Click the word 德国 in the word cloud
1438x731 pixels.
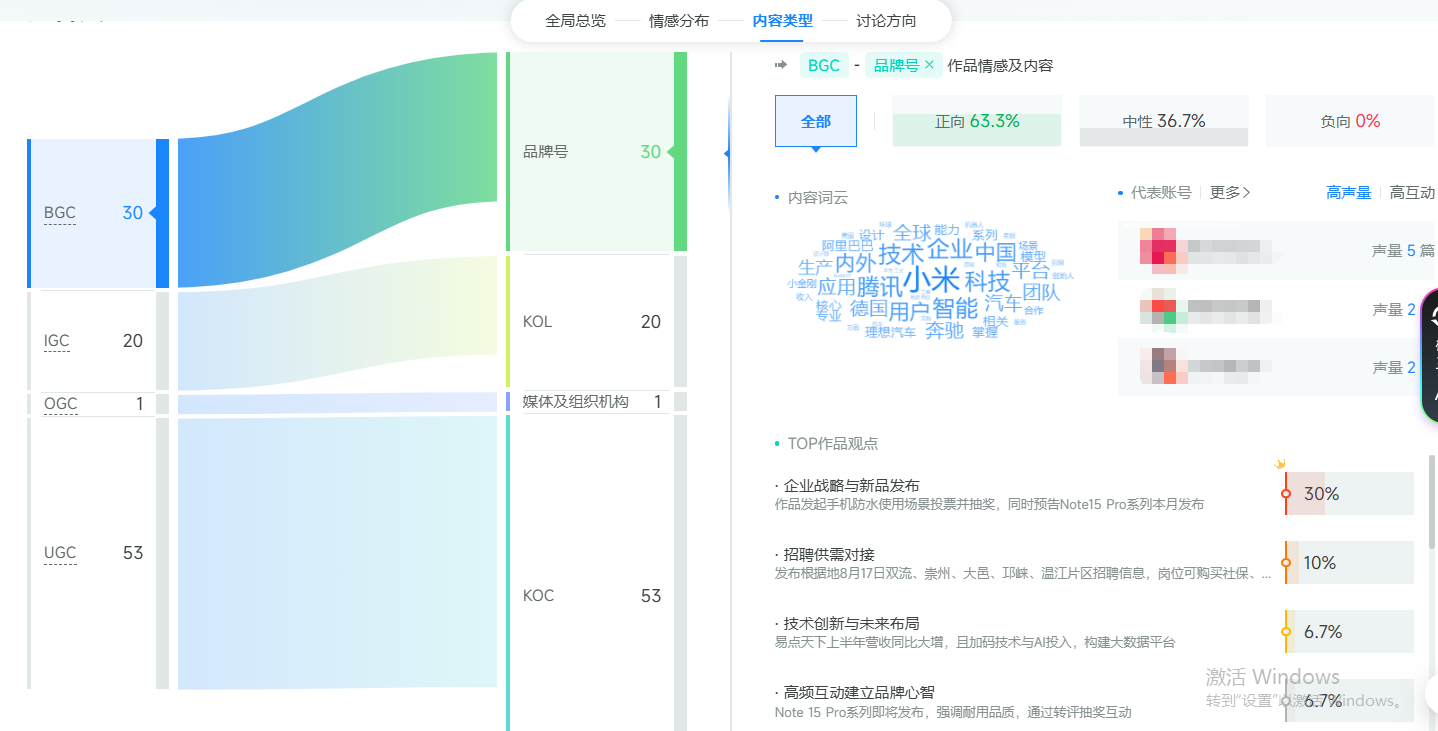click(869, 308)
